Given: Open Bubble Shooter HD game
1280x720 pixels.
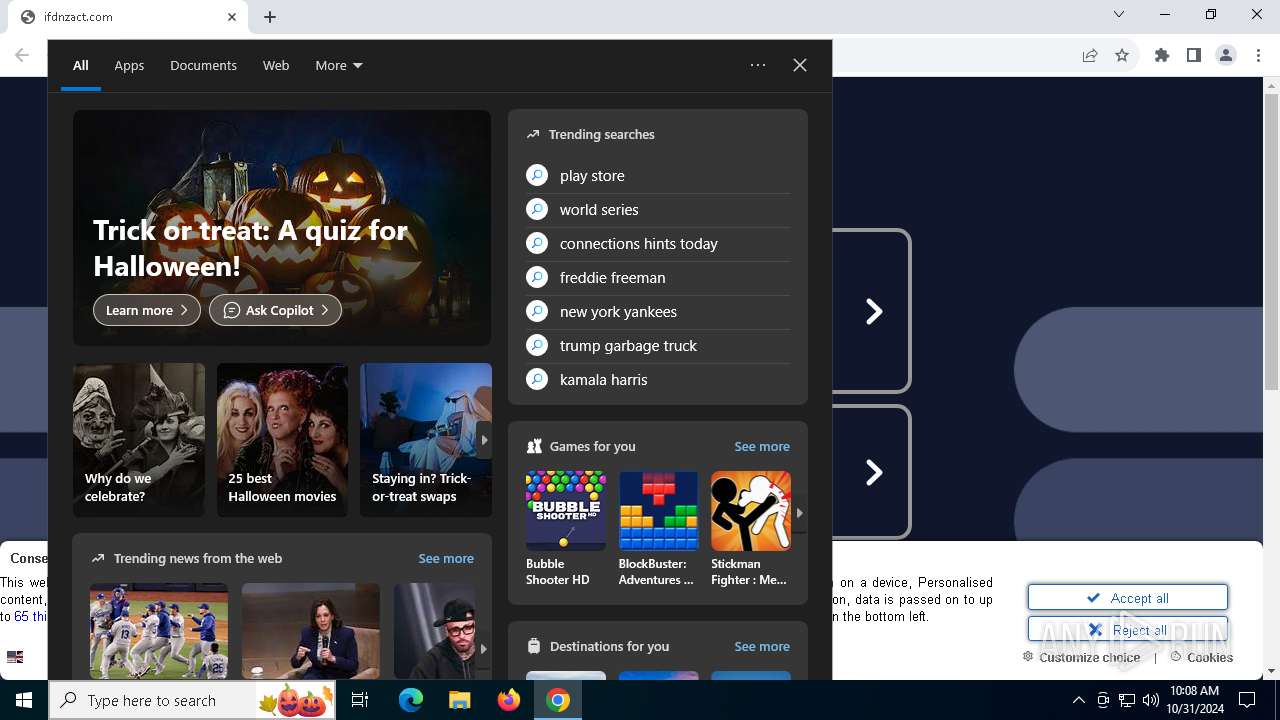Looking at the screenshot, I should (566, 529).
